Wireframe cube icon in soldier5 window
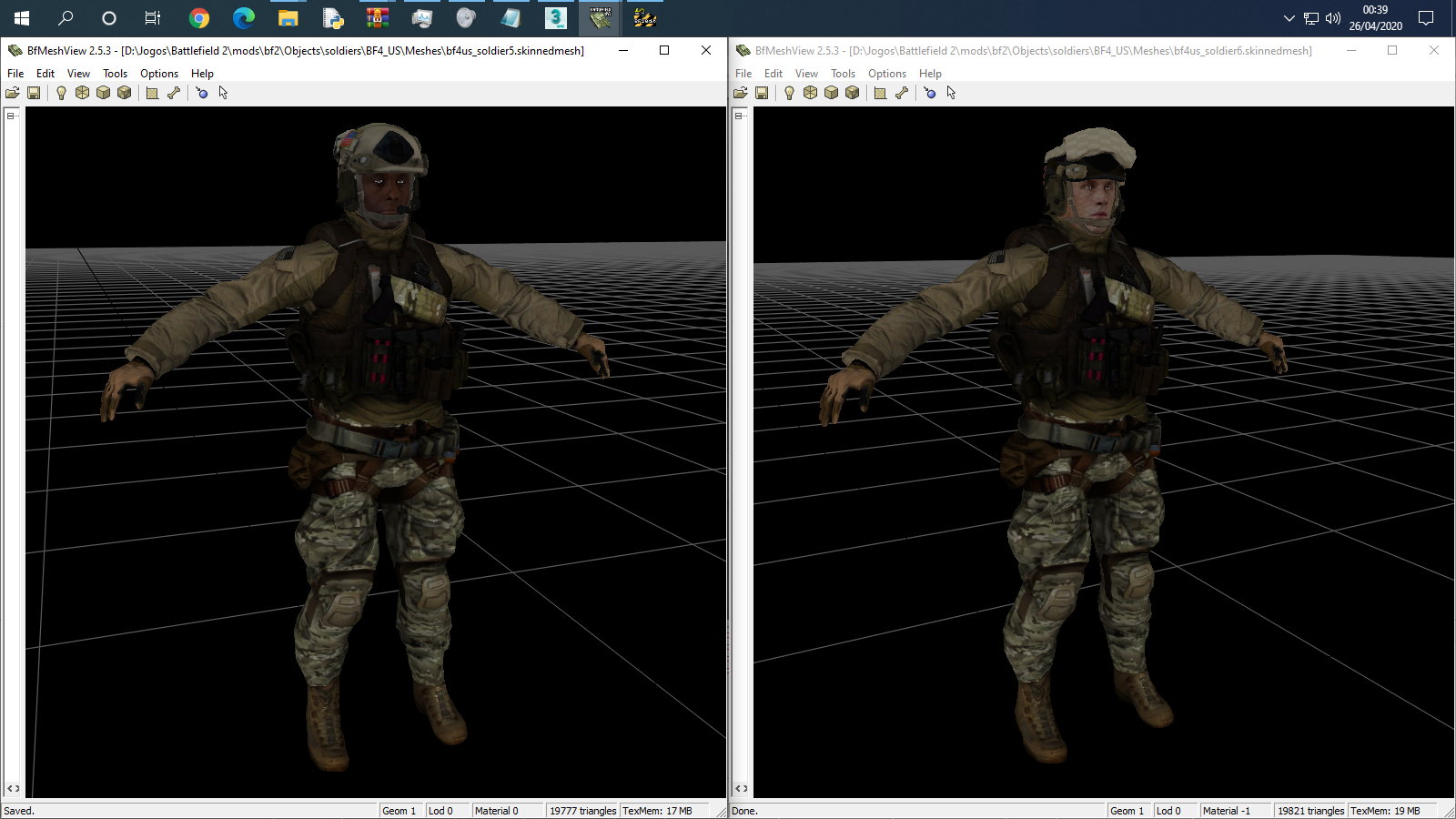 (x=82, y=93)
